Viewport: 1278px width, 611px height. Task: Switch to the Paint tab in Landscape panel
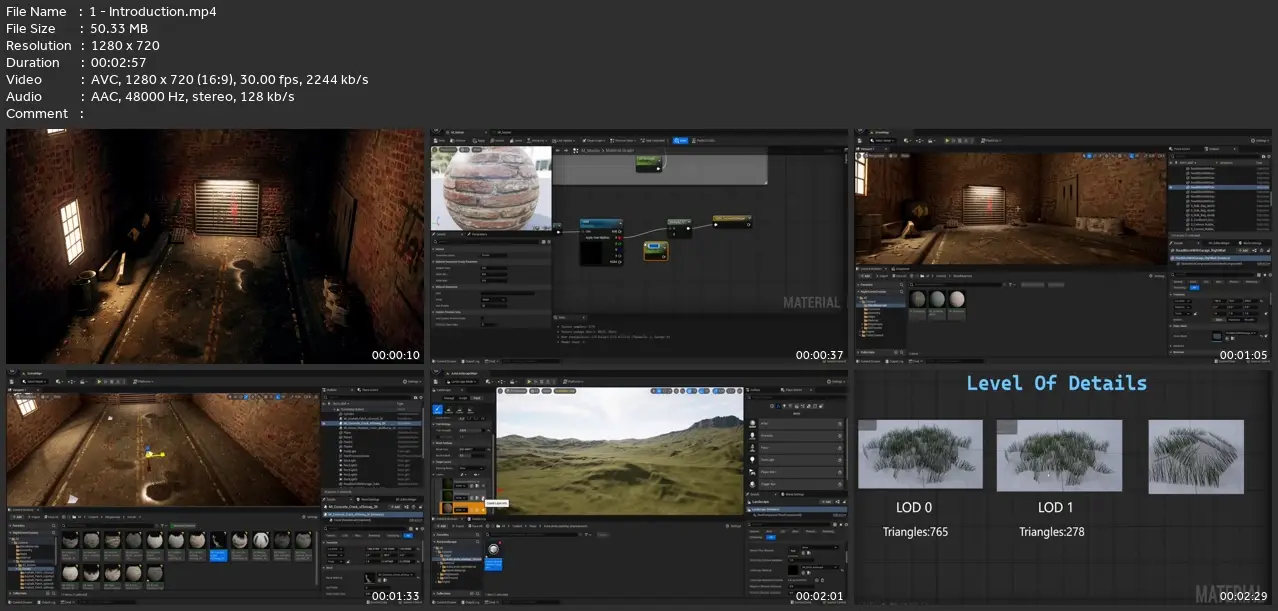[477, 397]
